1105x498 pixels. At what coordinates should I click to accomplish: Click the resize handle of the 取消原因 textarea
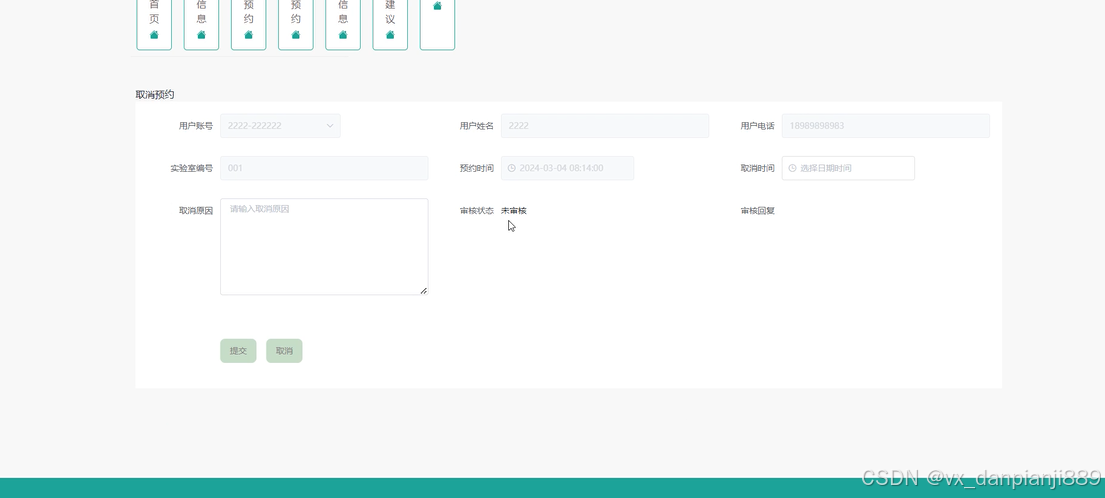tap(424, 290)
